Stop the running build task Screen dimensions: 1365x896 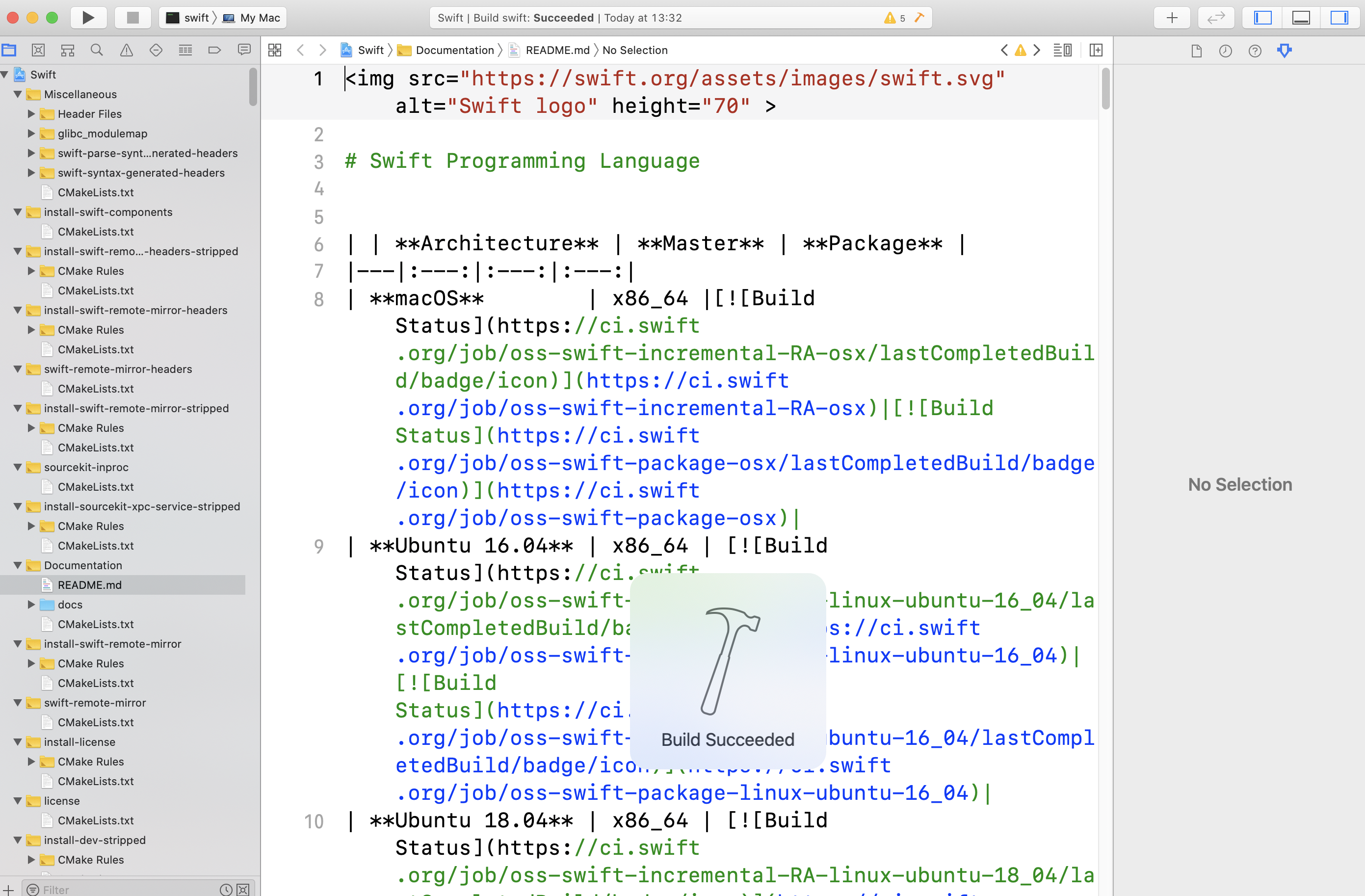tap(132, 18)
